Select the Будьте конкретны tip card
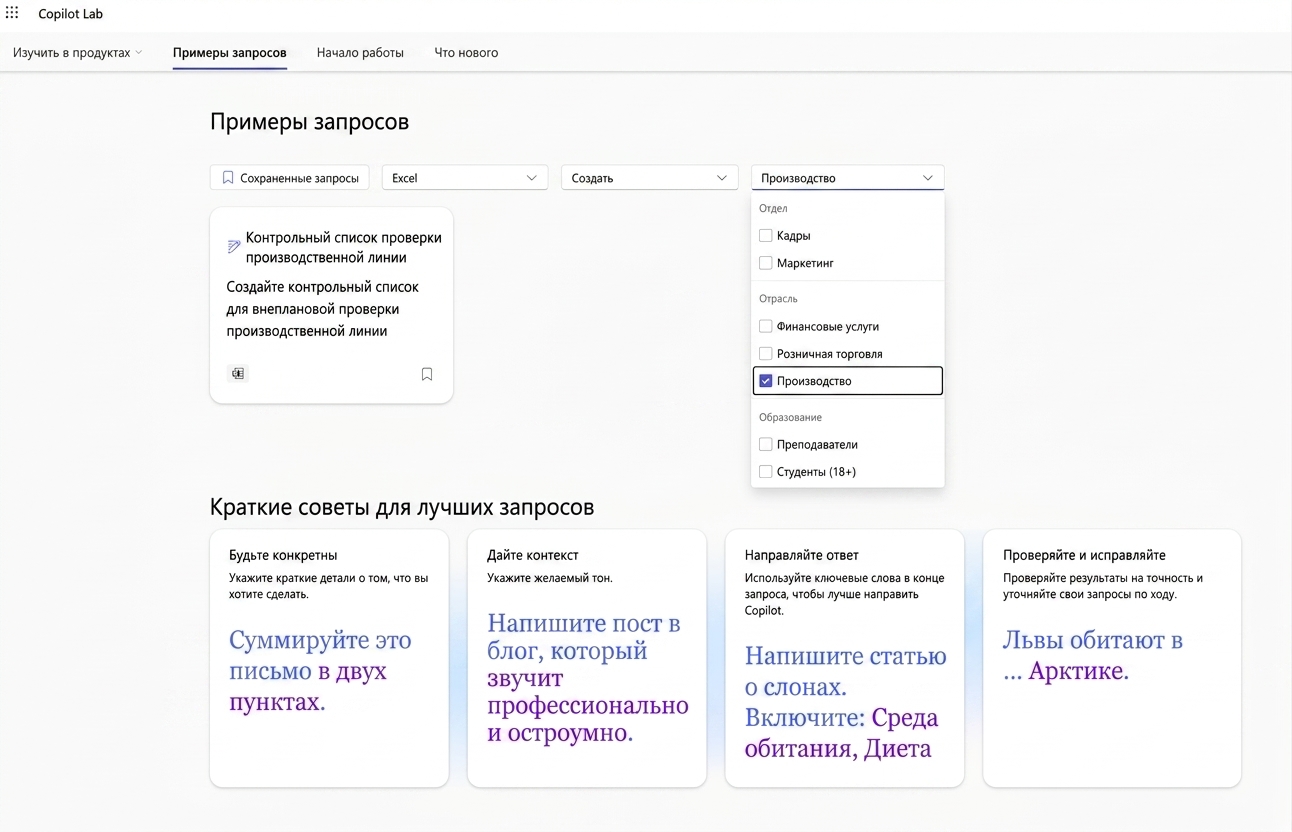 329,659
